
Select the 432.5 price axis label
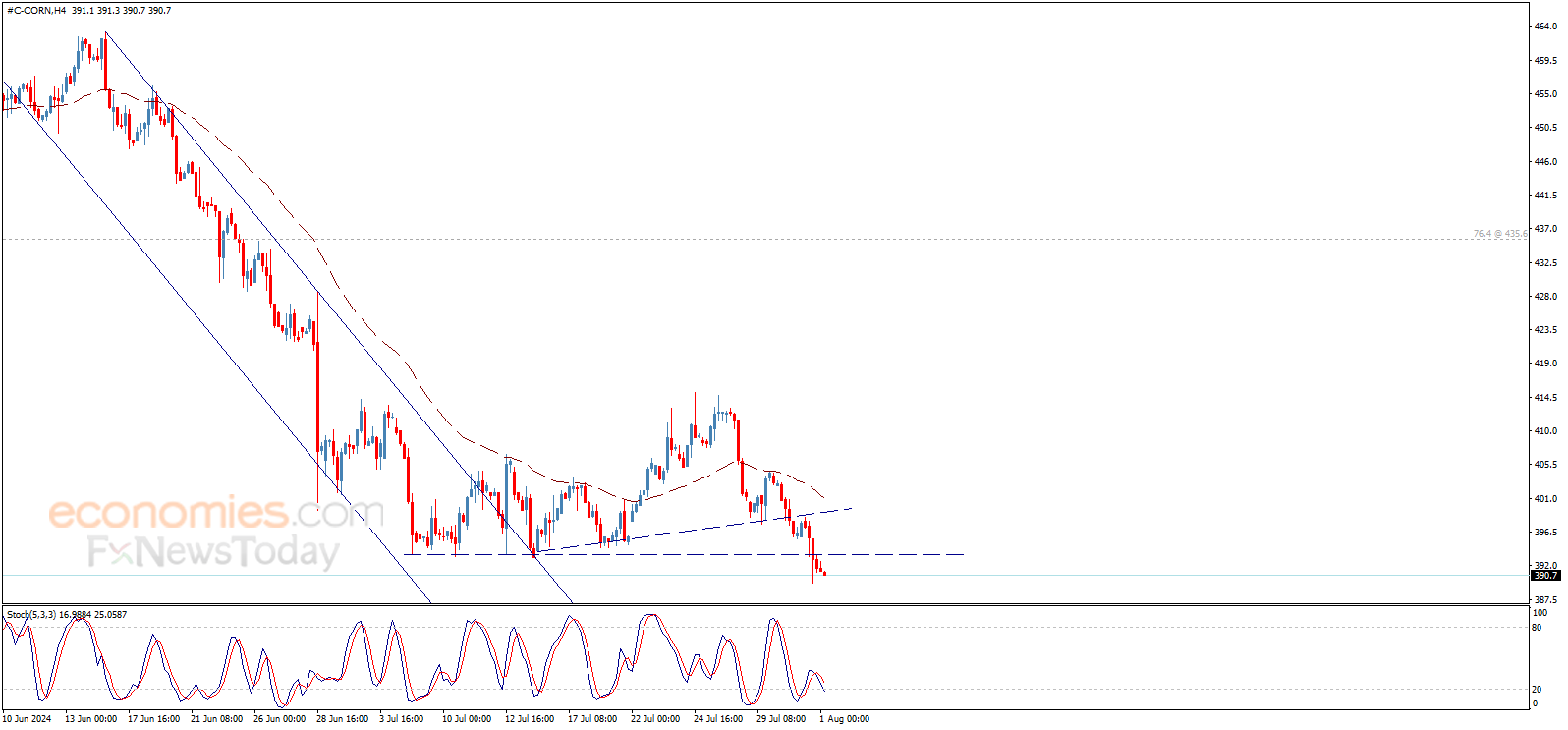point(1545,263)
